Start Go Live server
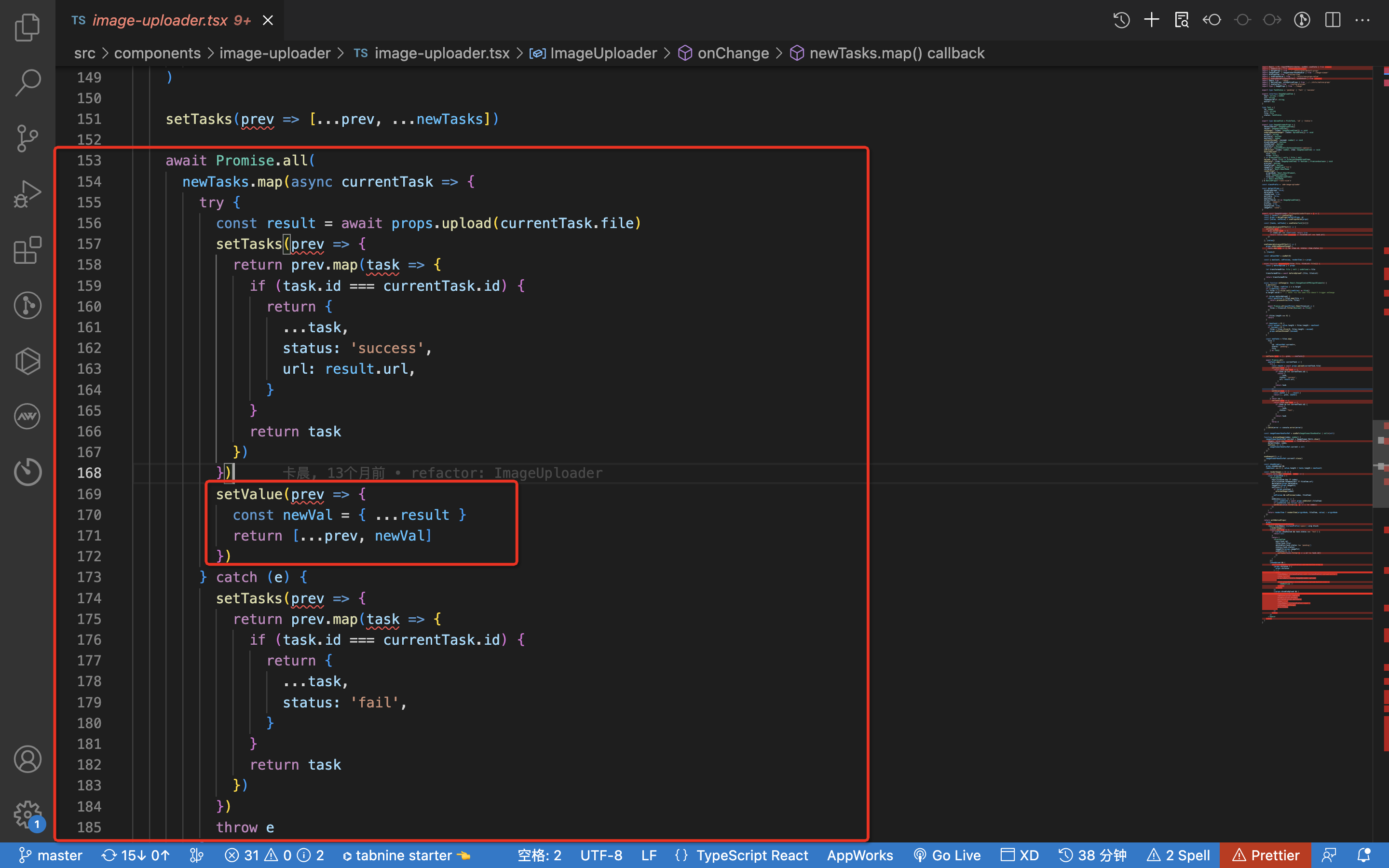1389x868 pixels. click(947, 855)
